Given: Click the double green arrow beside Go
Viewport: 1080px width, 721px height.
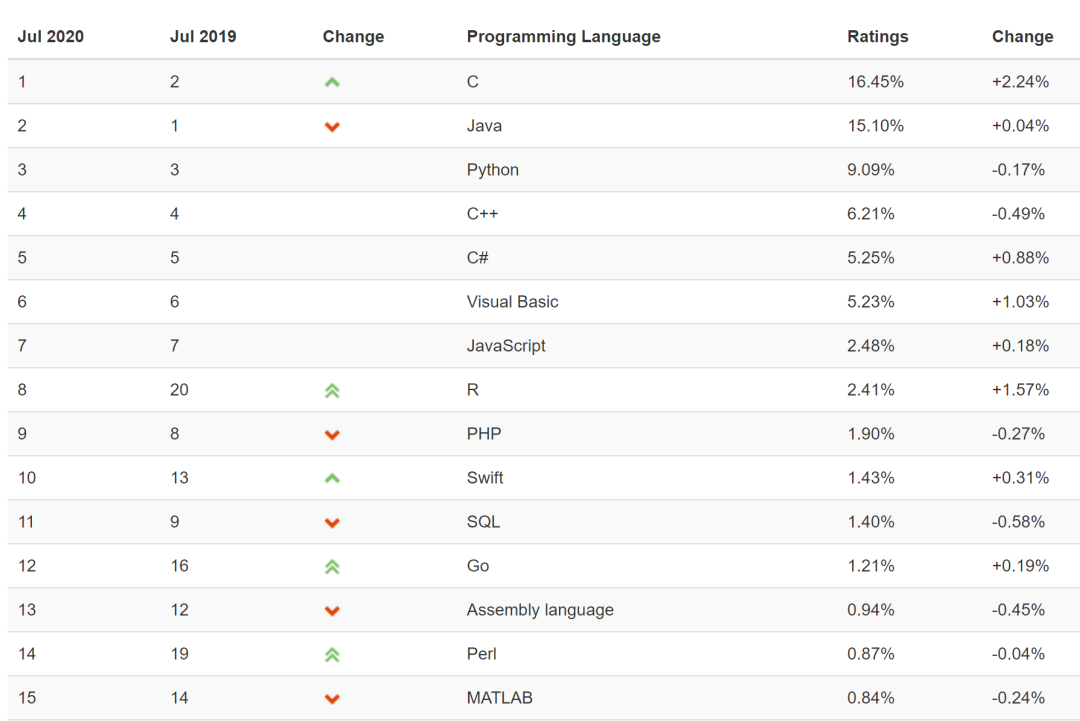Looking at the screenshot, I should [x=332, y=567].
